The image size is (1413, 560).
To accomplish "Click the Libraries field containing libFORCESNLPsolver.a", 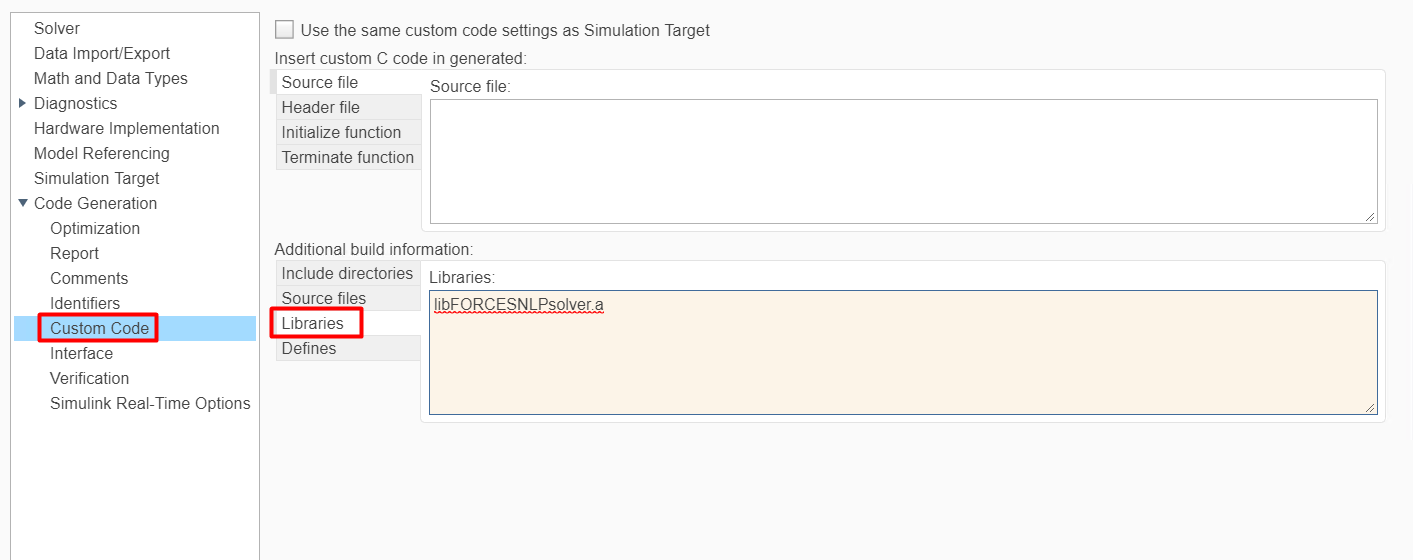I will [902, 352].
